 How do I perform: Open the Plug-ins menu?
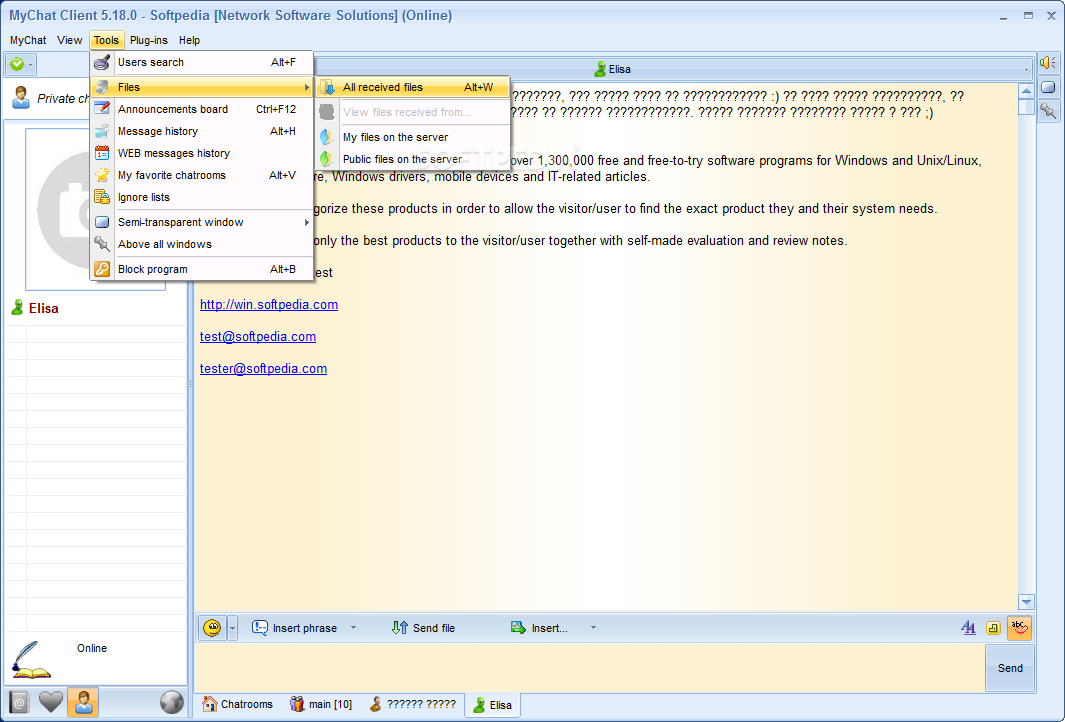pyautogui.click(x=149, y=40)
